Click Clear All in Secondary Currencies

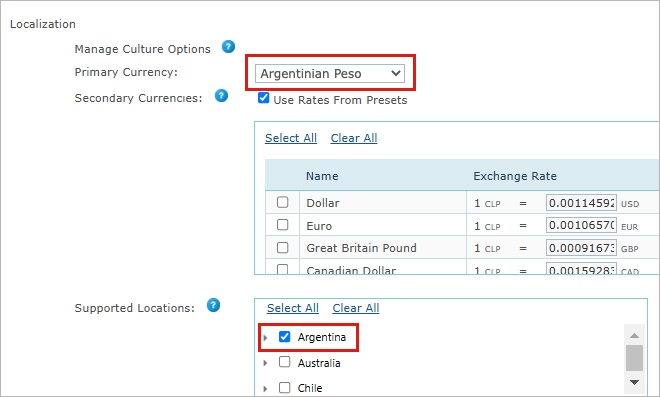[x=354, y=138]
